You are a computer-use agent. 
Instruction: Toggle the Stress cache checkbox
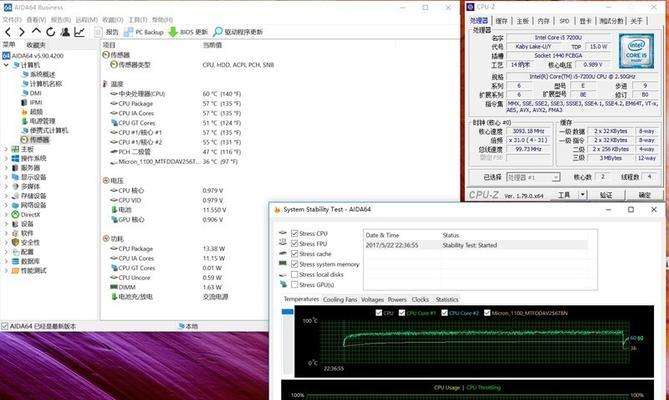click(x=294, y=254)
